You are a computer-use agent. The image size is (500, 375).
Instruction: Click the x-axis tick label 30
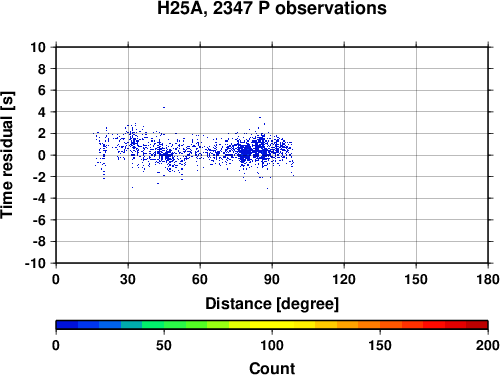point(128,279)
